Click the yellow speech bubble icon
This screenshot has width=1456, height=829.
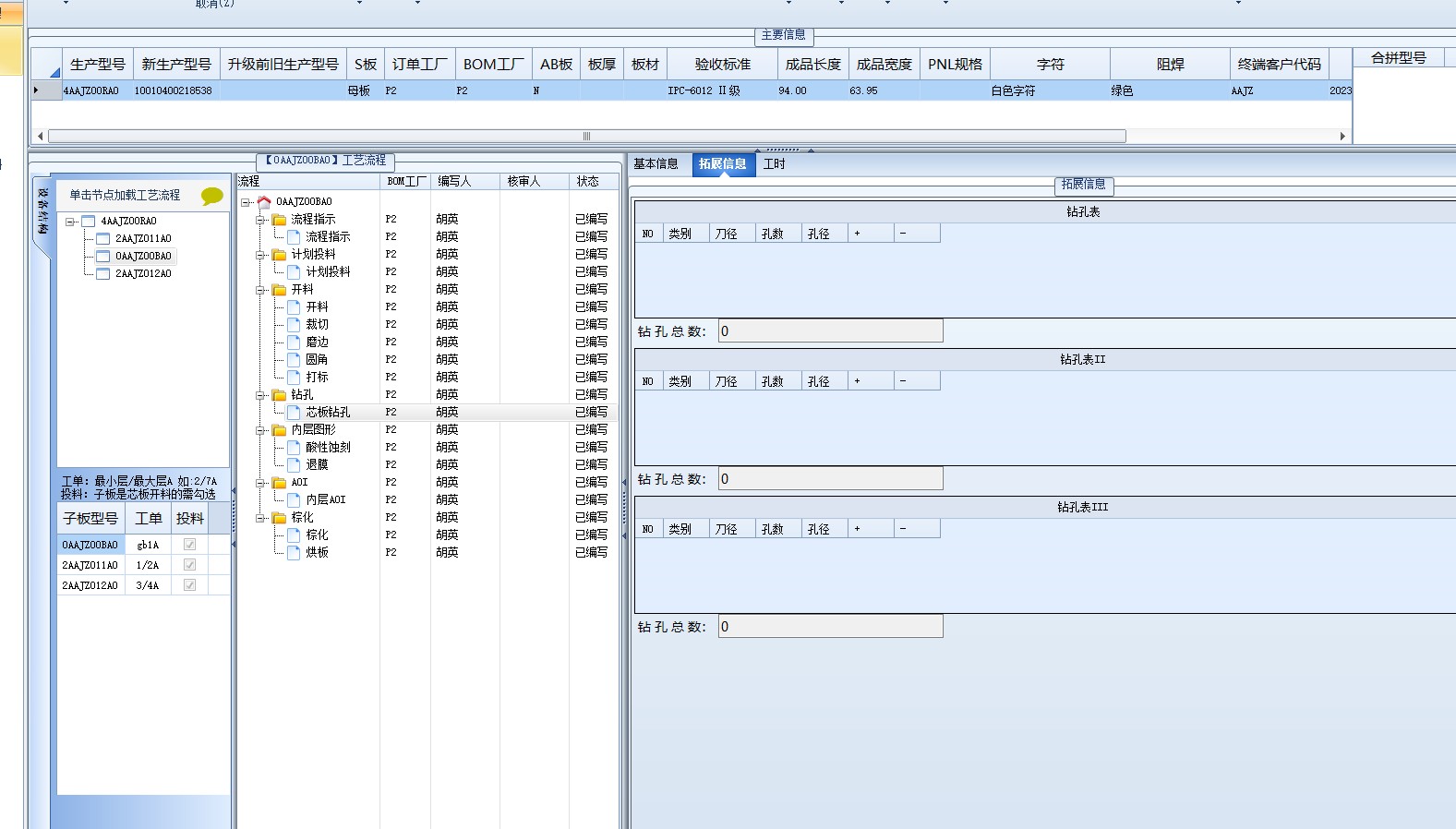211,196
